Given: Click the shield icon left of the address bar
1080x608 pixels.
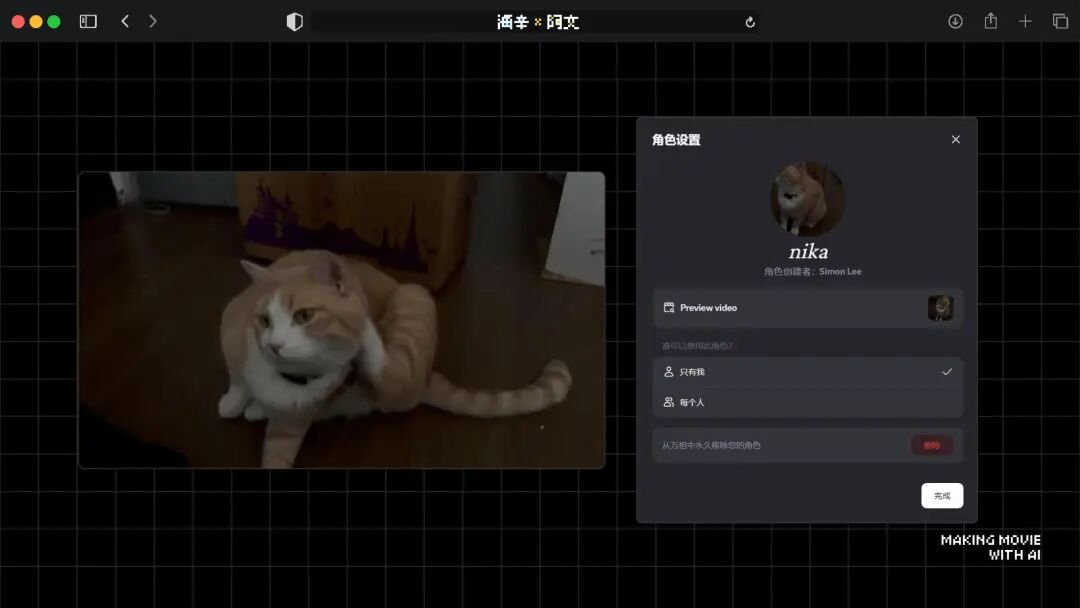Looking at the screenshot, I should (x=294, y=21).
